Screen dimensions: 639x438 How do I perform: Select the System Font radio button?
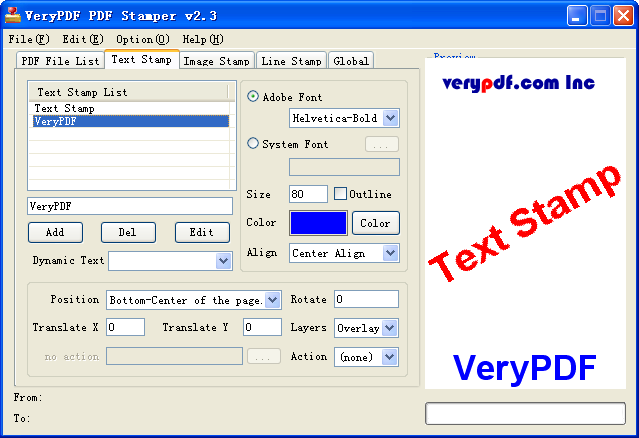(253, 143)
